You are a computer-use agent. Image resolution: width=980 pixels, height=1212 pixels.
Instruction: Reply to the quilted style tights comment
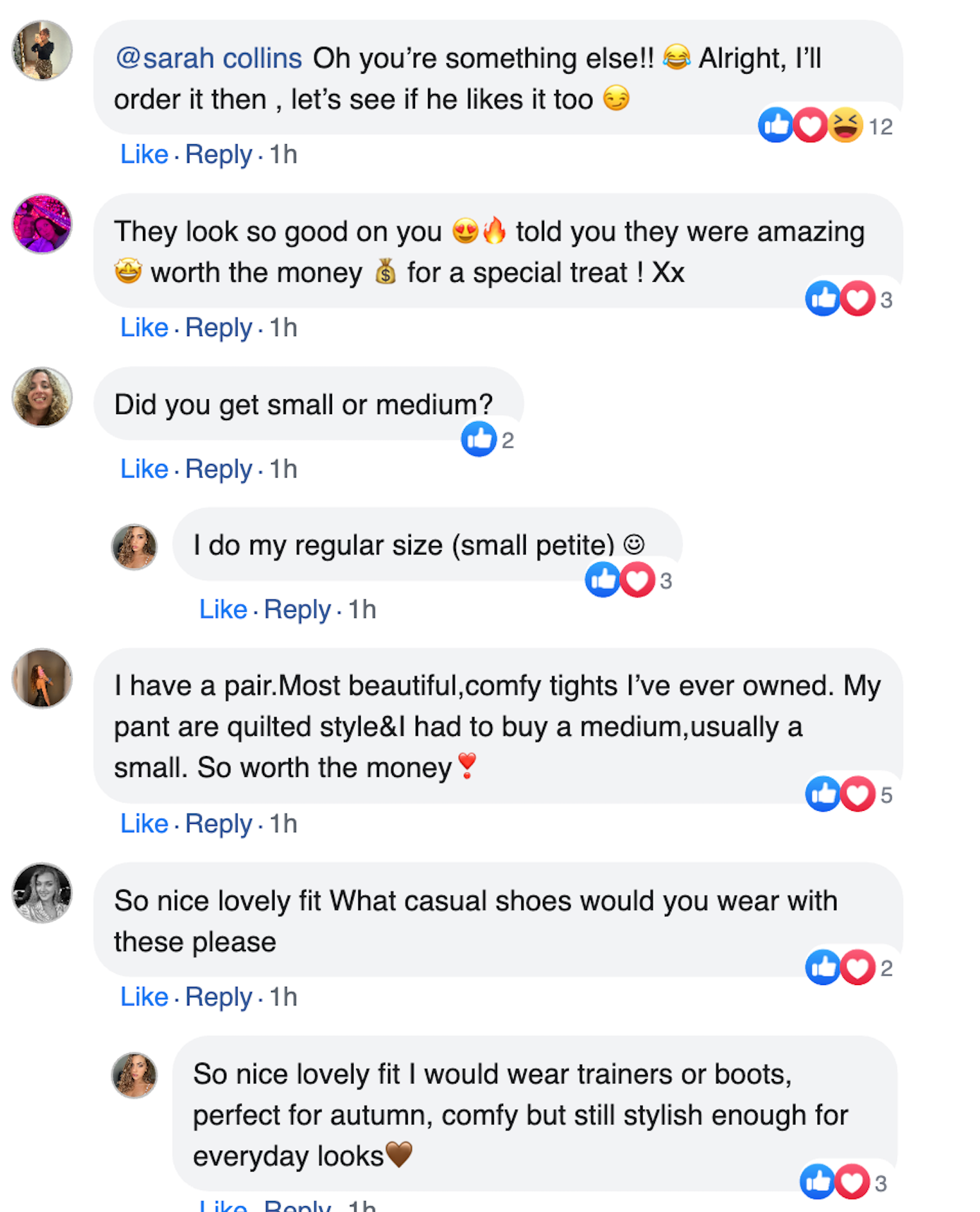click(219, 824)
